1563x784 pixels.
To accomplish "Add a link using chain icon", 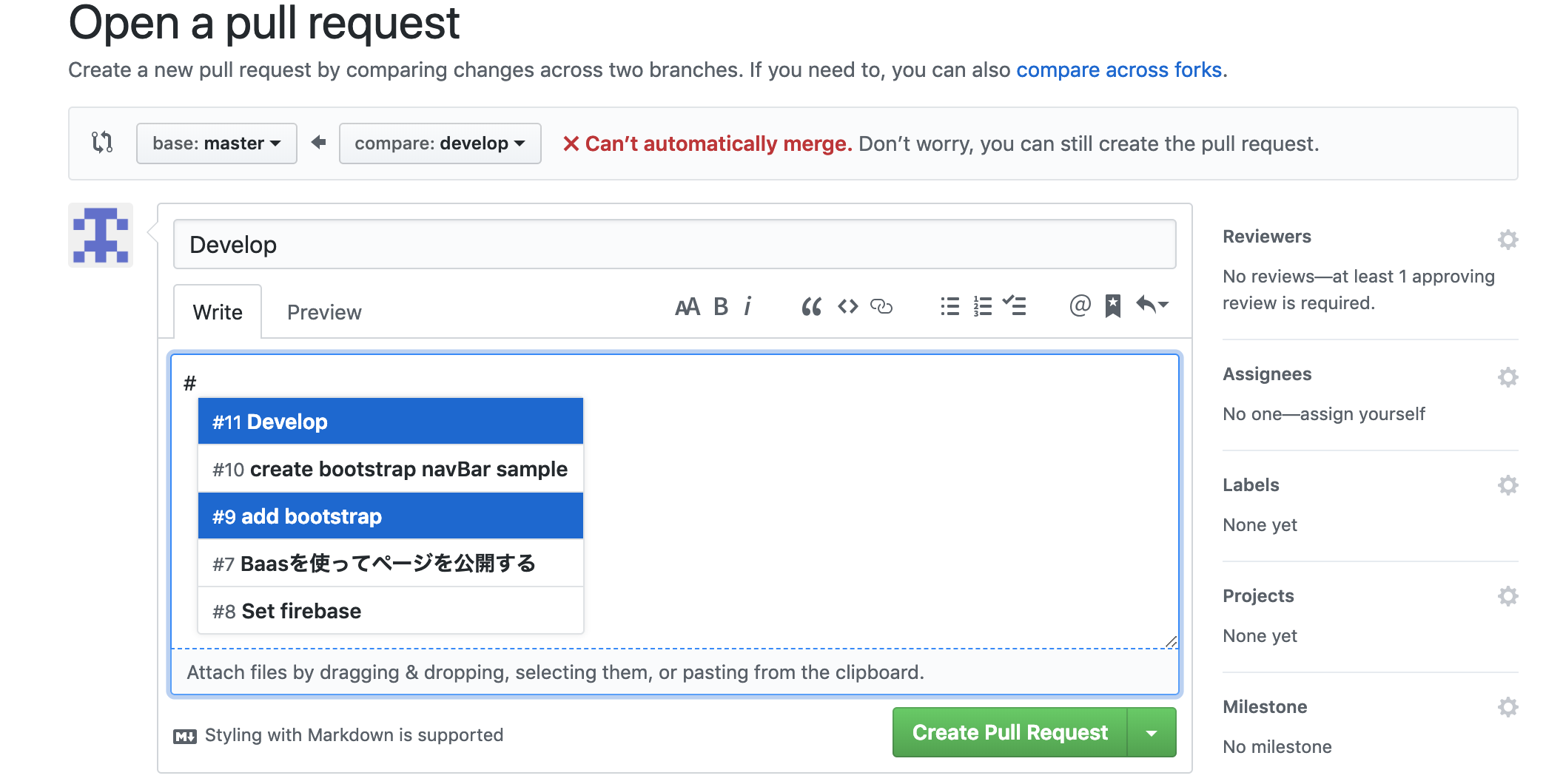I will click(x=881, y=306).
